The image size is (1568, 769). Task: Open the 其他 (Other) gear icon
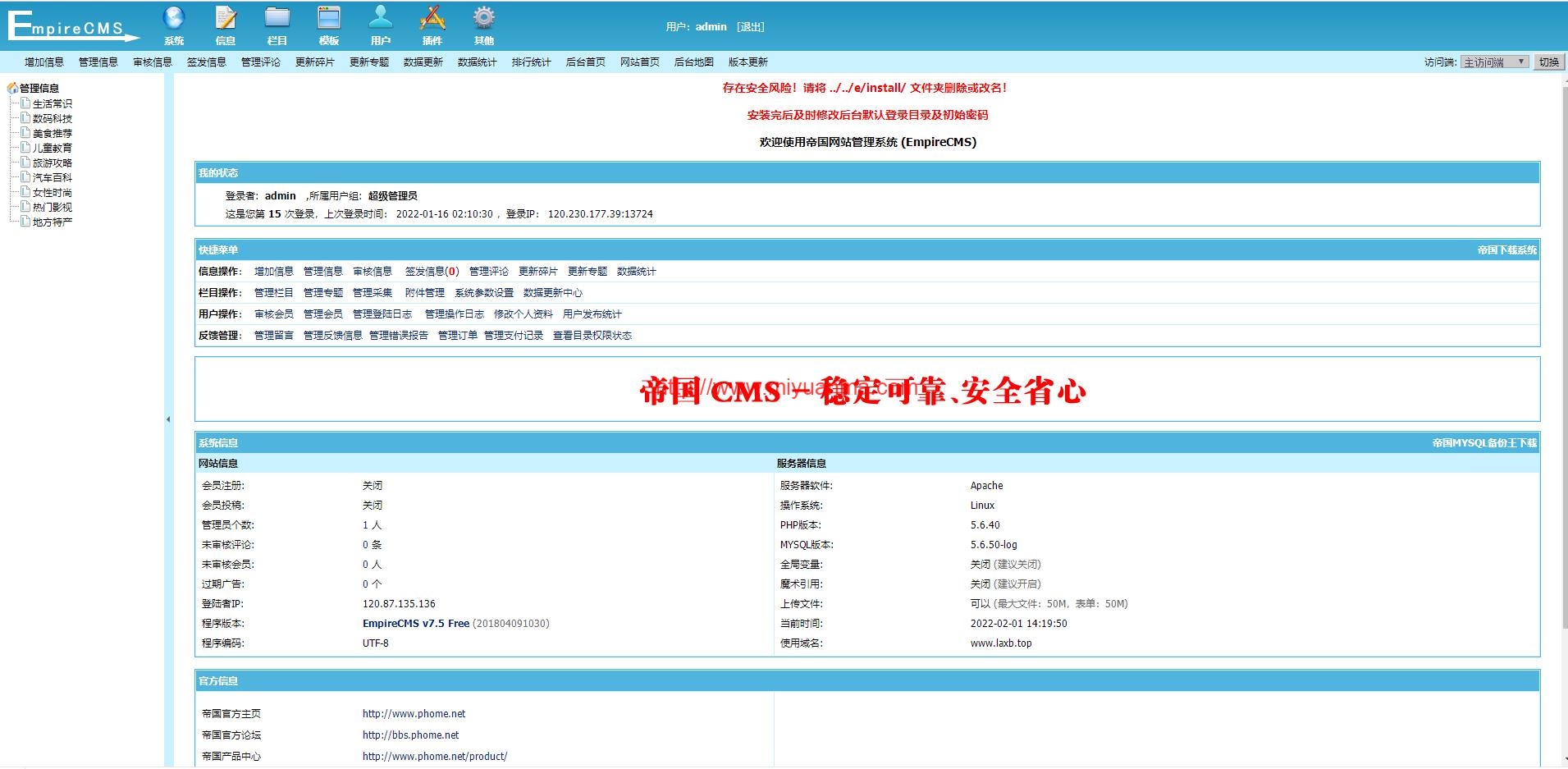coord(484,17)
